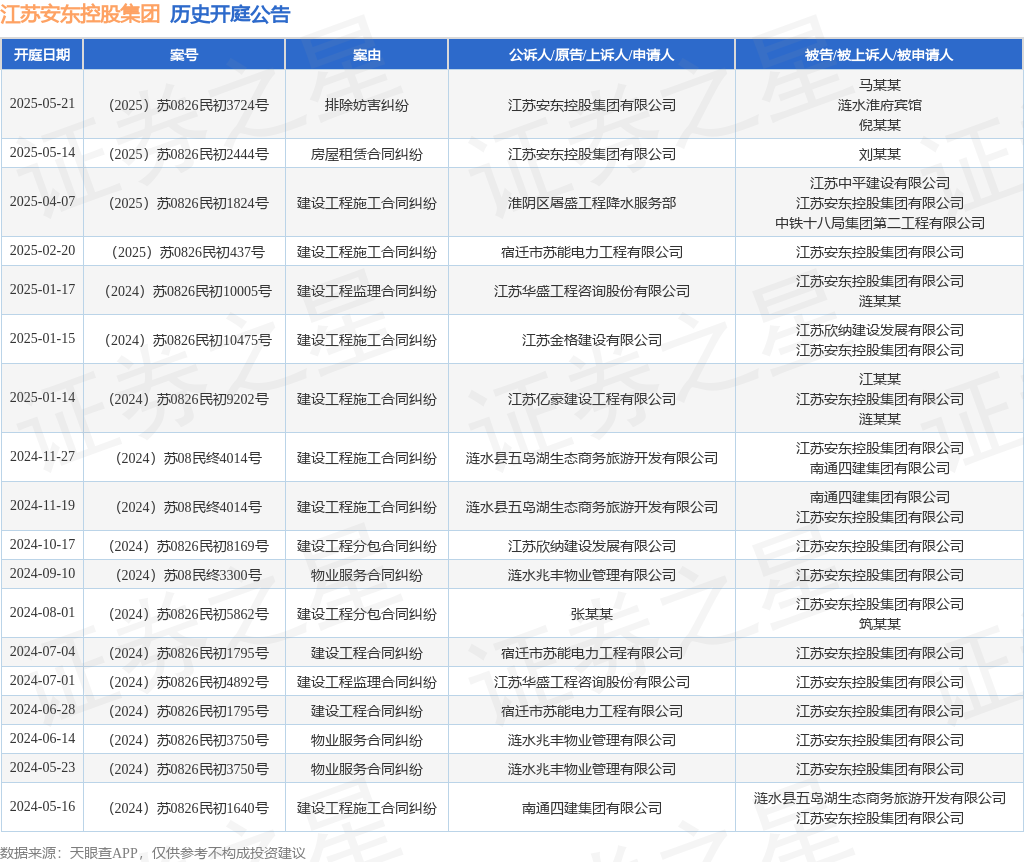Click defendant 中铁十八局集团第二工程有限公司
The image size is (1024, 862).
[880, 223]
